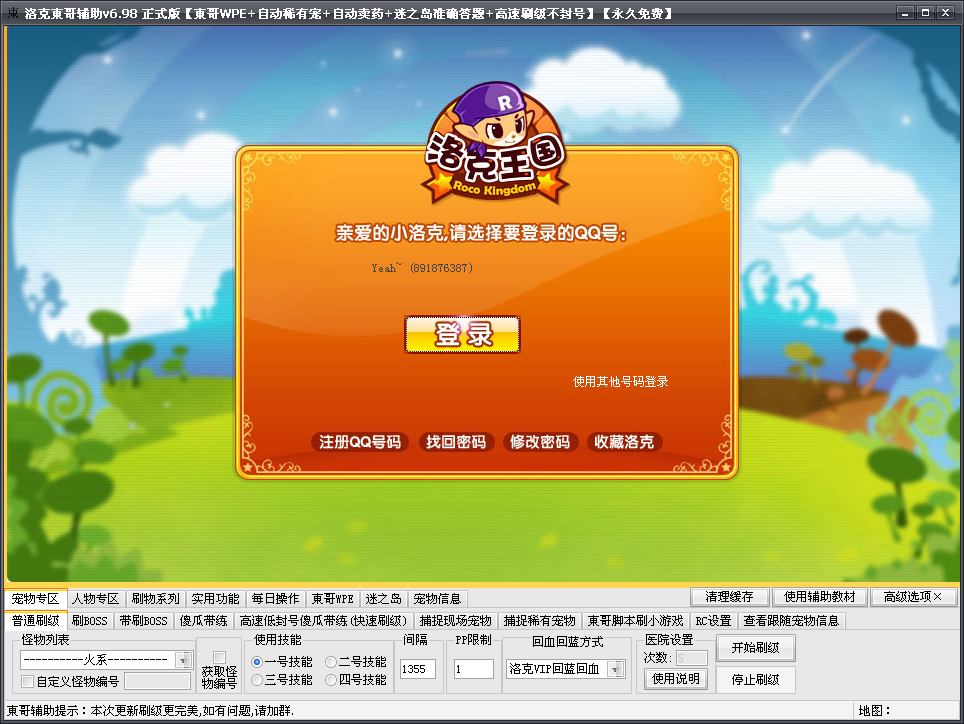
Task: Click 清理缓存 button
Action: click(x=730, y=597)
